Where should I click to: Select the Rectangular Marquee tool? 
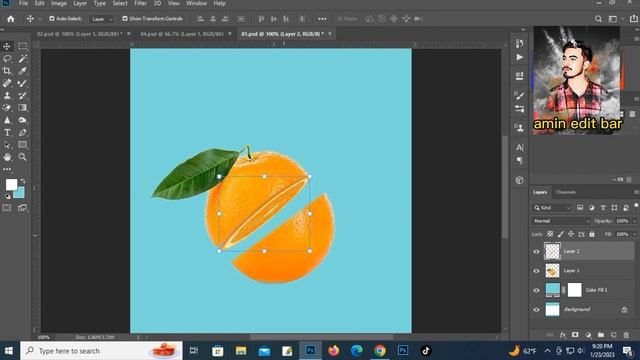pos(22,47)
